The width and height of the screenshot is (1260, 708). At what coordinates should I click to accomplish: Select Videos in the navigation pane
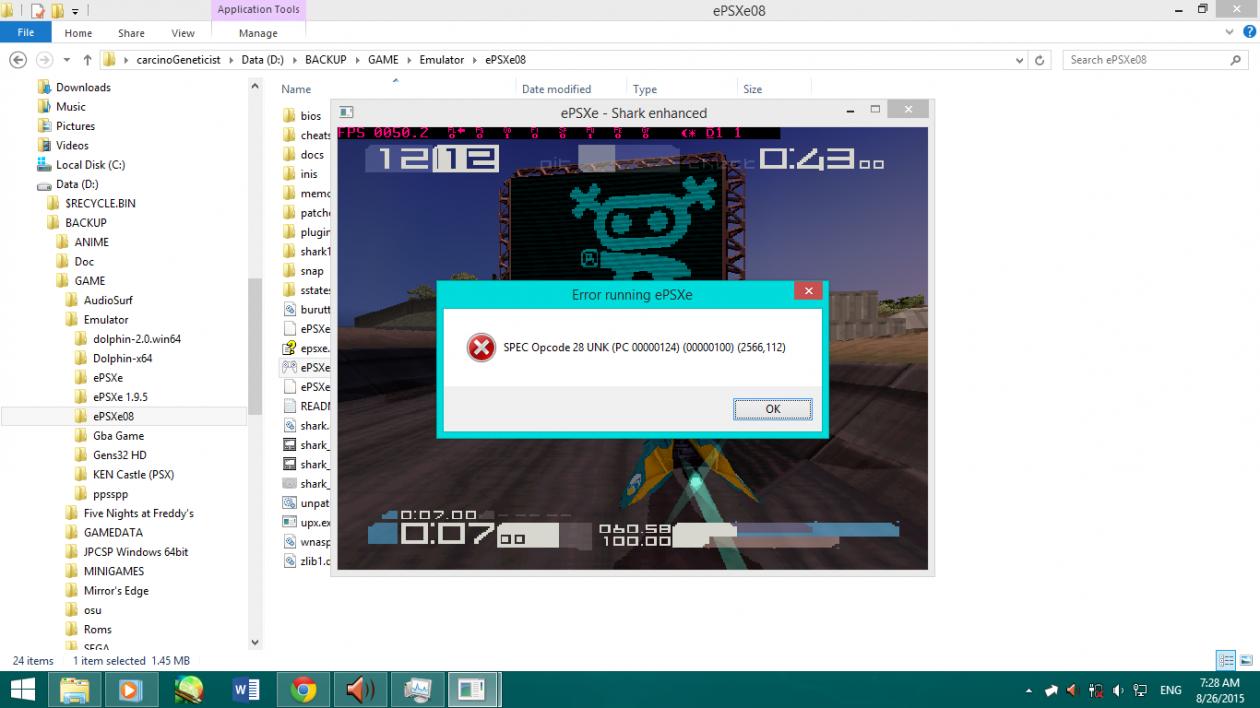(x=72, y=145)
